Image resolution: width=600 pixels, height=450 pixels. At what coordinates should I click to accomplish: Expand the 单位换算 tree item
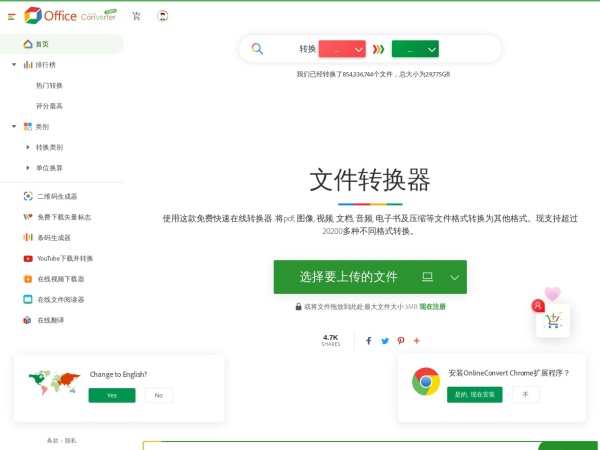pos(27,167)
